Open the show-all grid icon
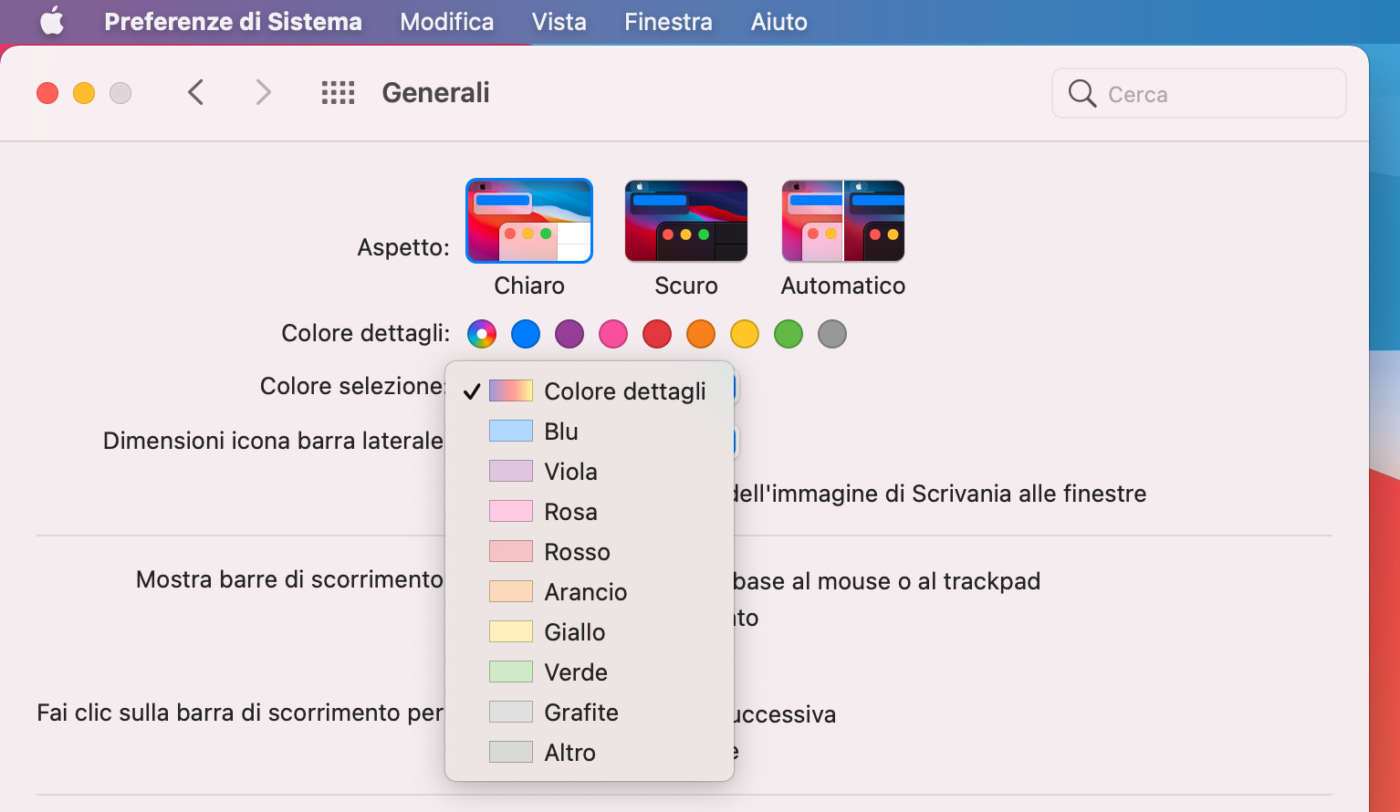Screen dimensions: 1400x812 tap(338, 93)
